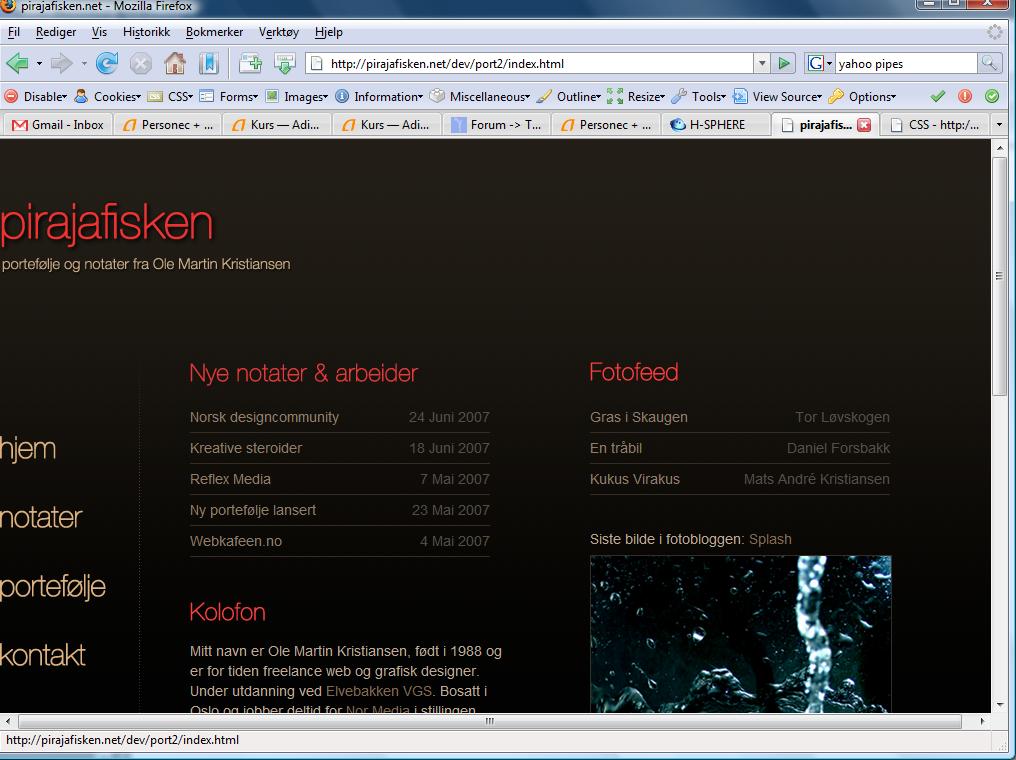Open the bookmarks sidebar icon
Screen dimensions: 1016x760
(x=209, y=63)
